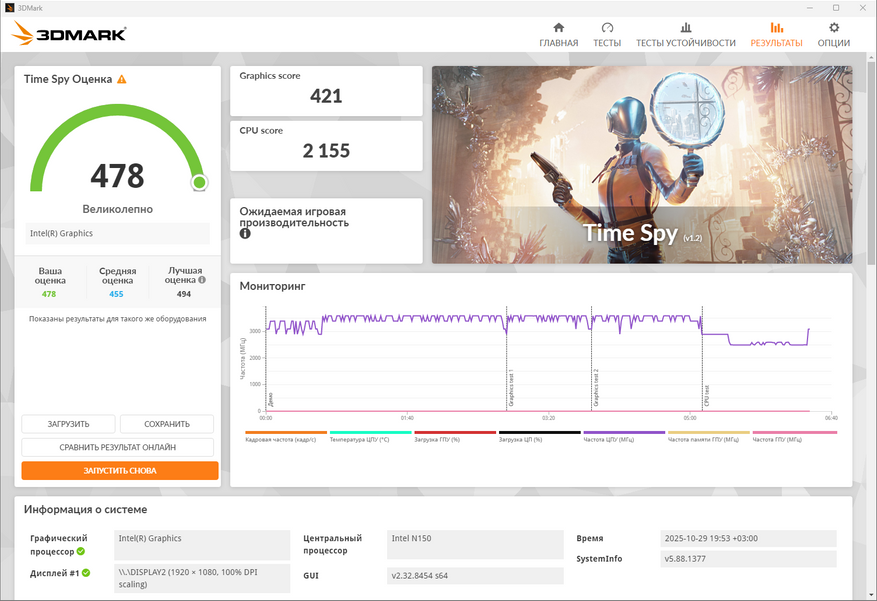Screen dimensions: 877x601
Task: Click the orange warning triangle near Time Spy Оценка
Action: click(x=121, y=79)
